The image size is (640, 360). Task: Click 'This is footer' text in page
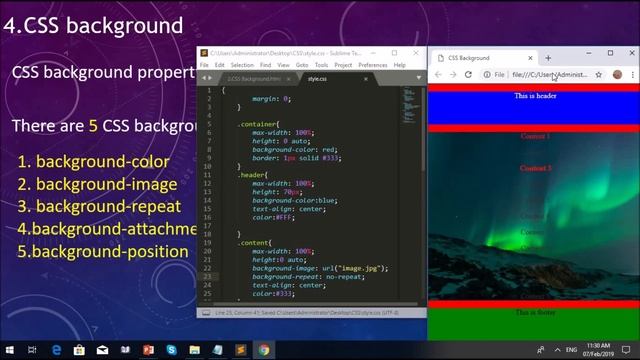tap(535, 312)
